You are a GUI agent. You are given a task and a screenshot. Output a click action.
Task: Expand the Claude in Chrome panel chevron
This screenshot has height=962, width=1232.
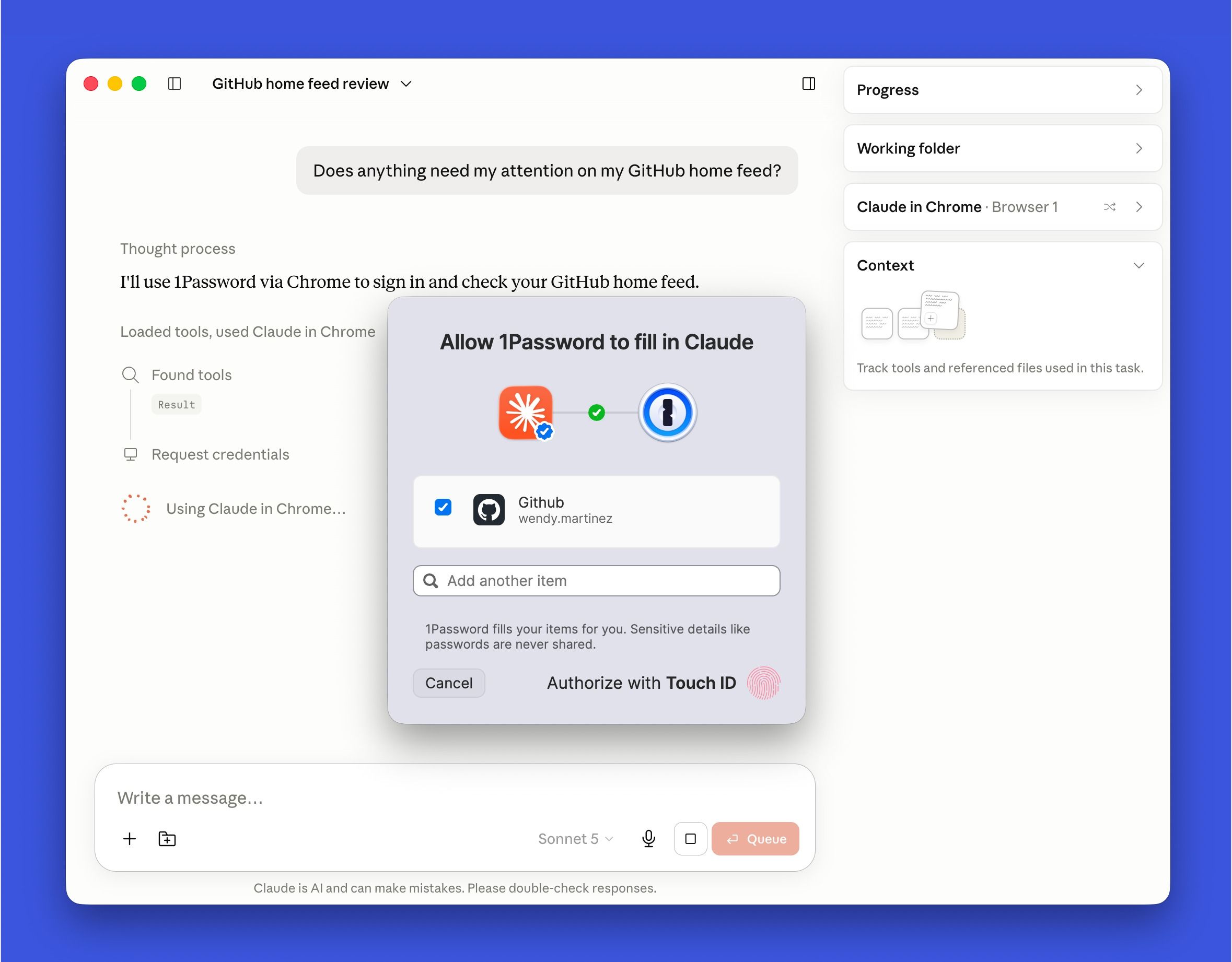(1139, 207)
